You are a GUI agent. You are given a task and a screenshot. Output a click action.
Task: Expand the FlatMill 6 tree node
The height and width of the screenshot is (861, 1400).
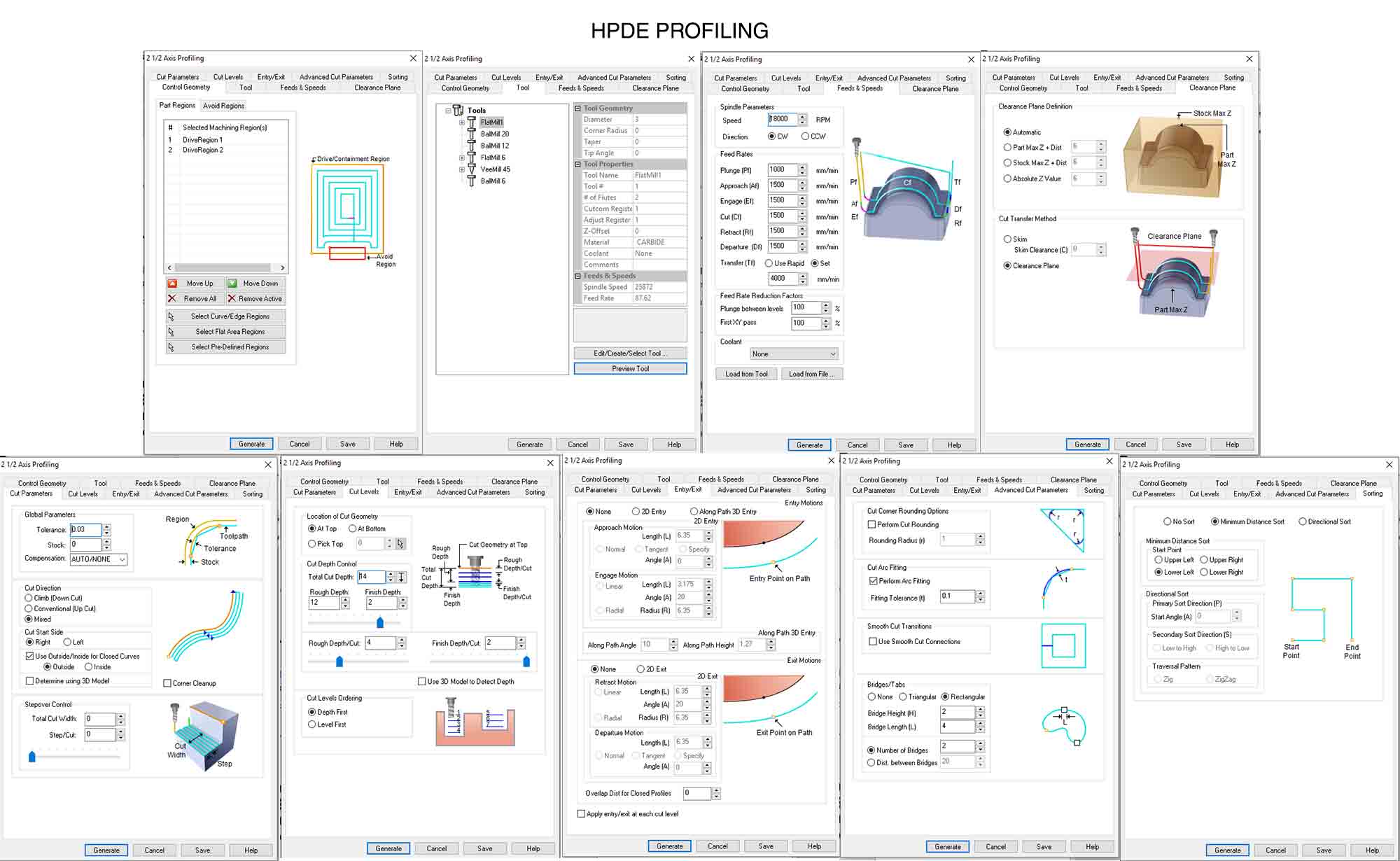coord(462,157)
